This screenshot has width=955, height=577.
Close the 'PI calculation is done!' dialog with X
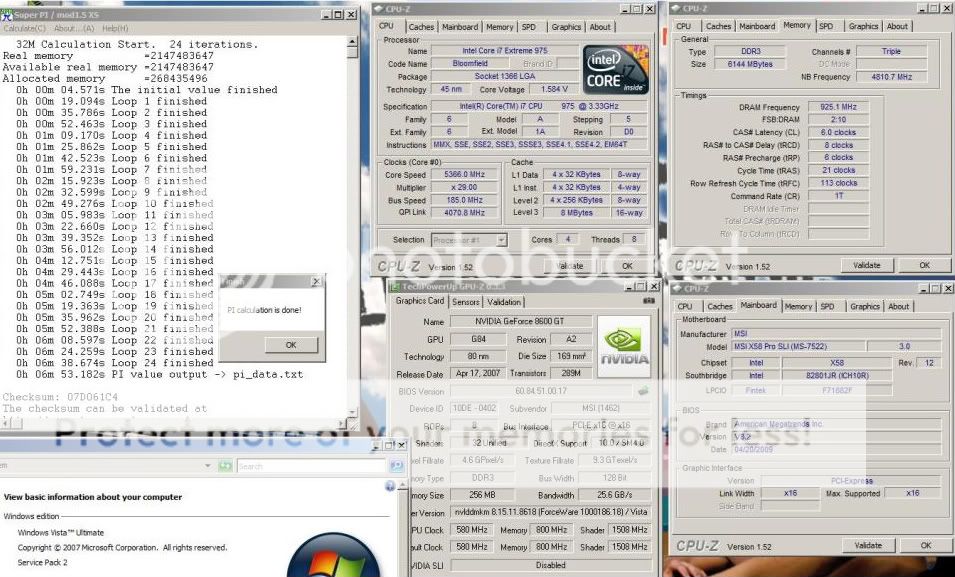[316, 281]
